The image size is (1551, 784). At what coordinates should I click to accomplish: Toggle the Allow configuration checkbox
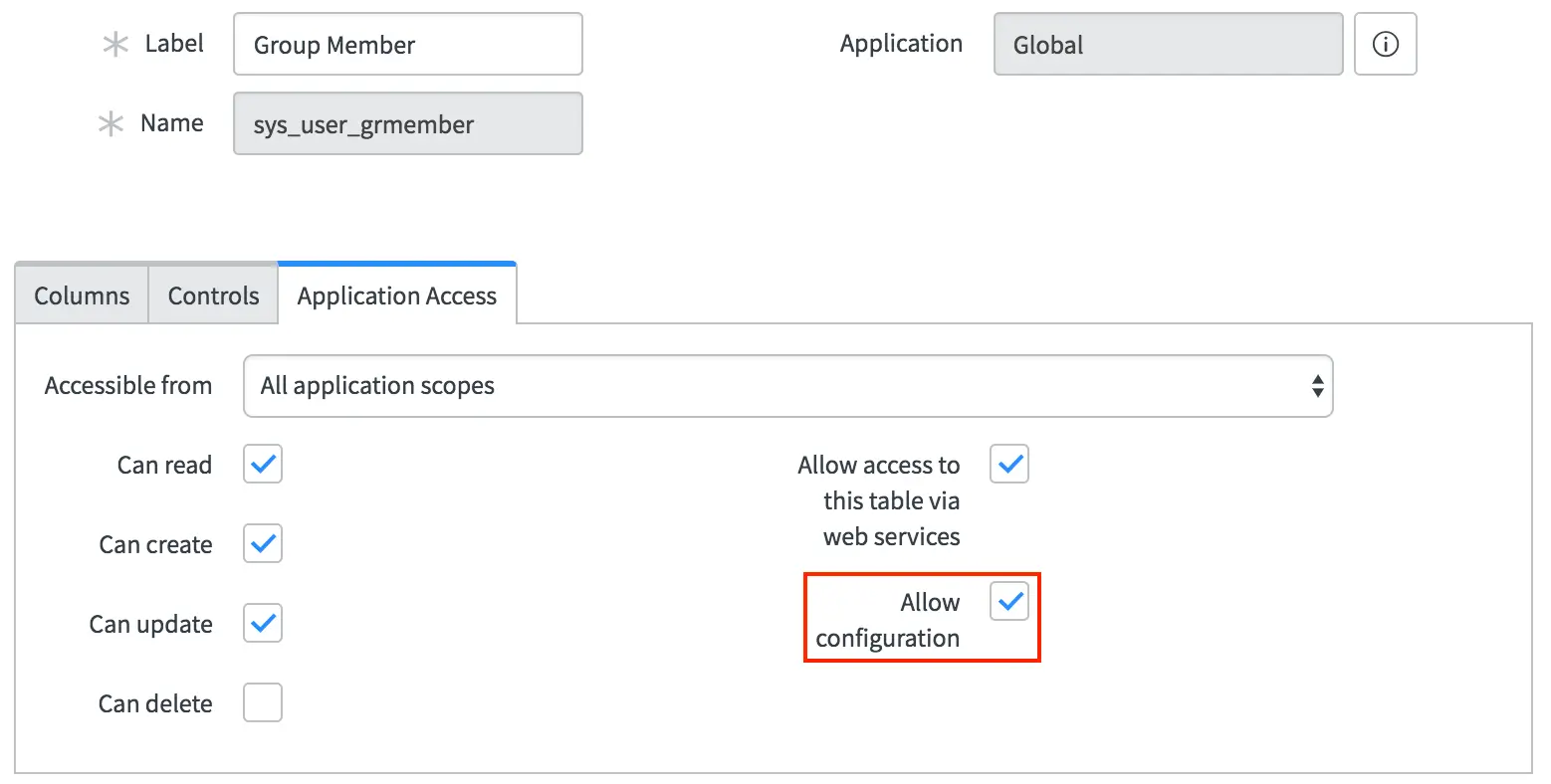(1009, 601)
